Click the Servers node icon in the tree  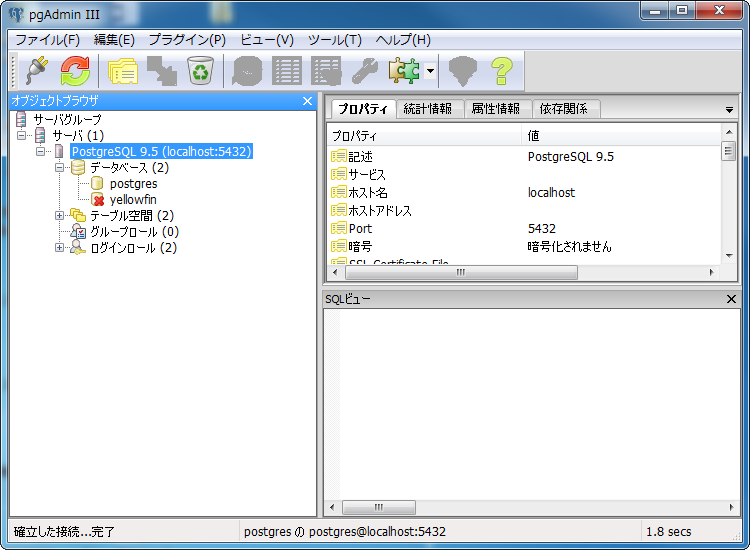pyautogui.click(x=40, y=135)
